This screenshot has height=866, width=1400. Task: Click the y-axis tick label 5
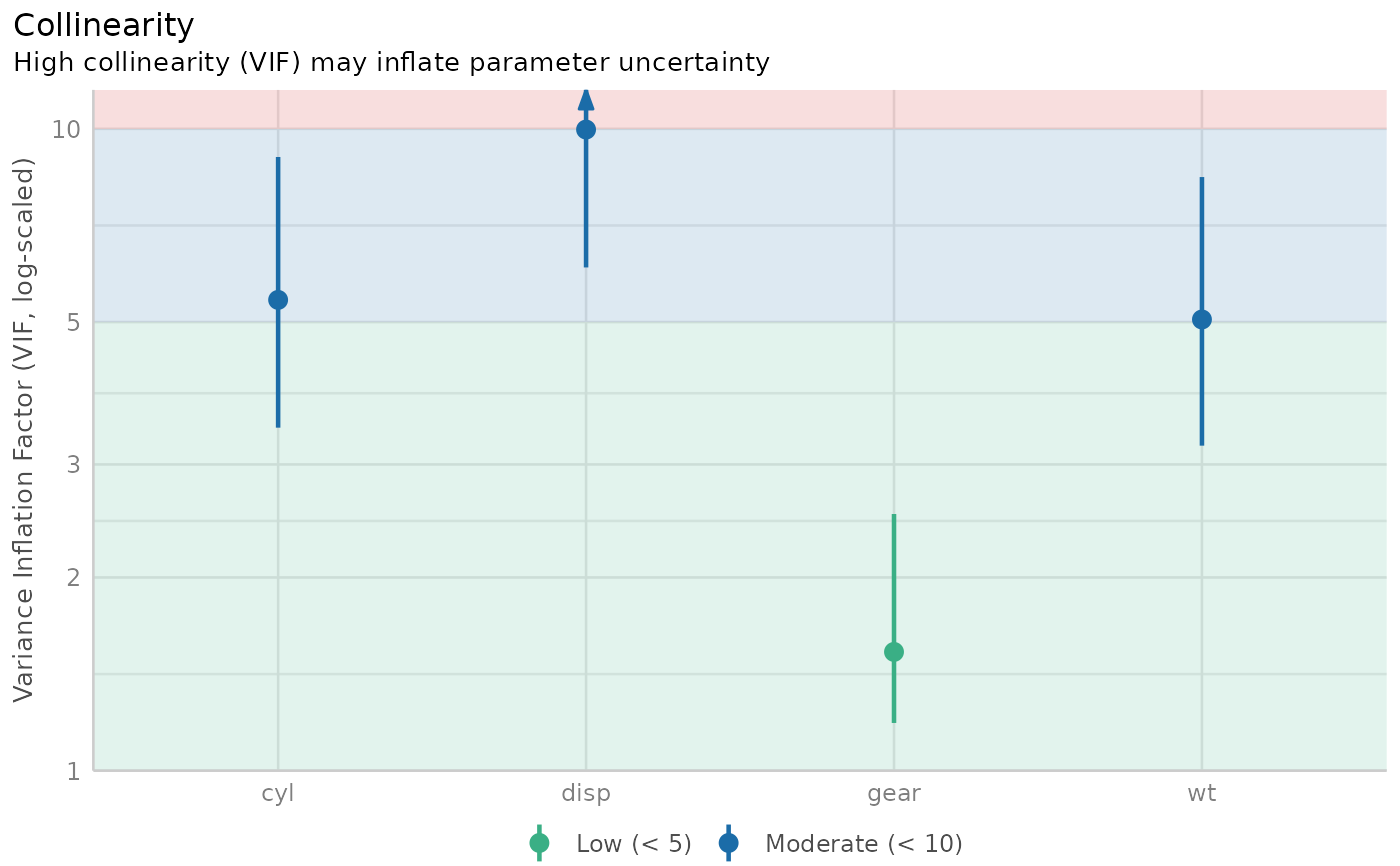coord(72,322)
